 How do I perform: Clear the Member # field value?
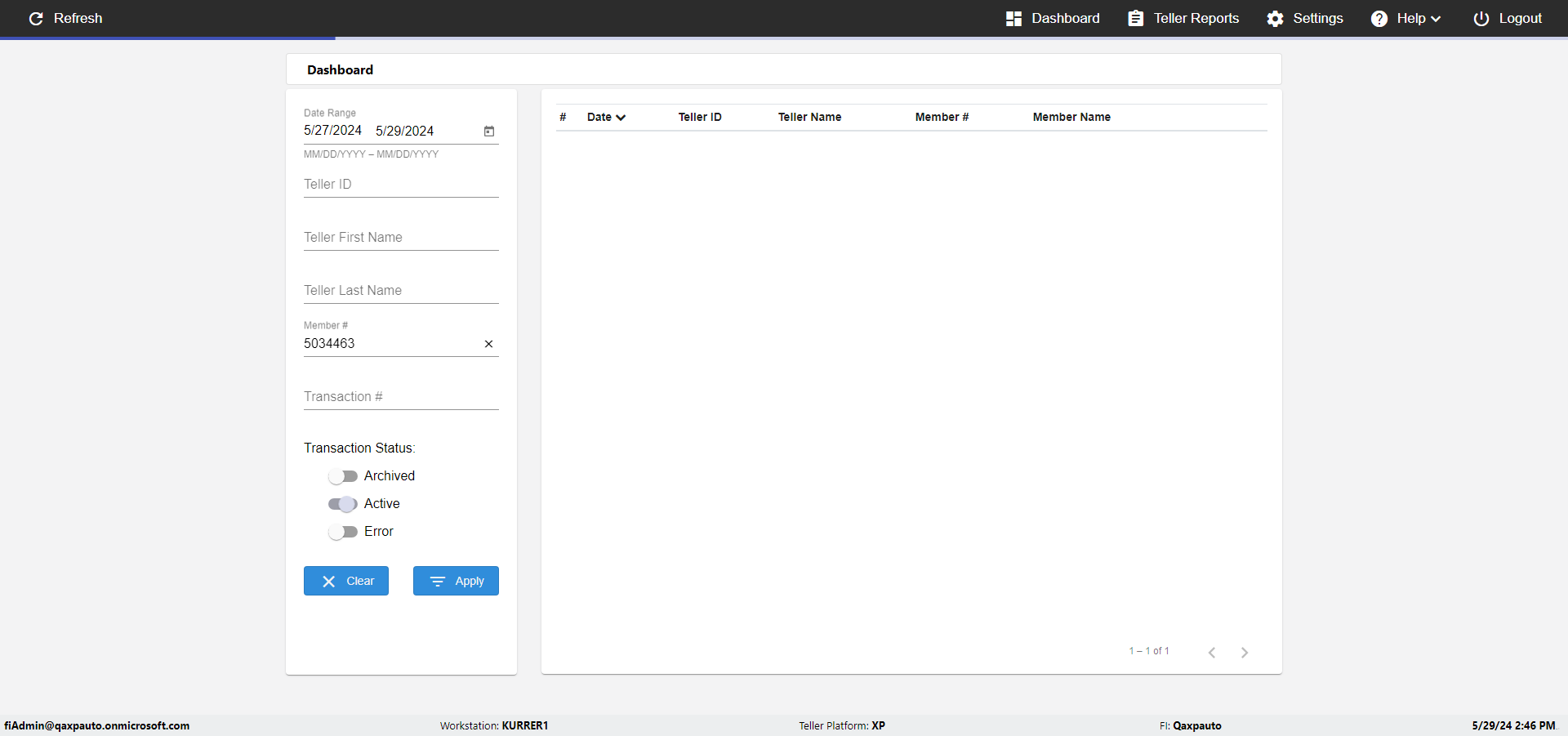(x=488, y=344)
